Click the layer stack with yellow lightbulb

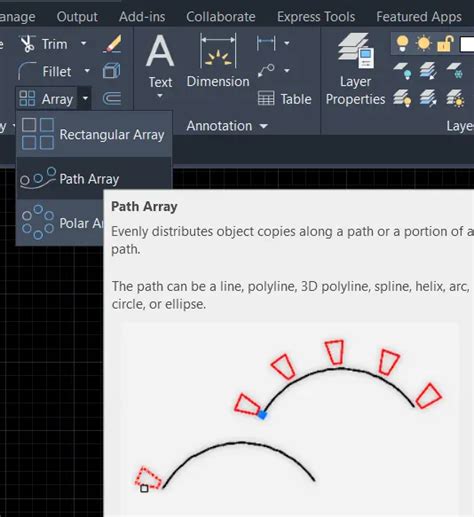(x=402, y=98)
